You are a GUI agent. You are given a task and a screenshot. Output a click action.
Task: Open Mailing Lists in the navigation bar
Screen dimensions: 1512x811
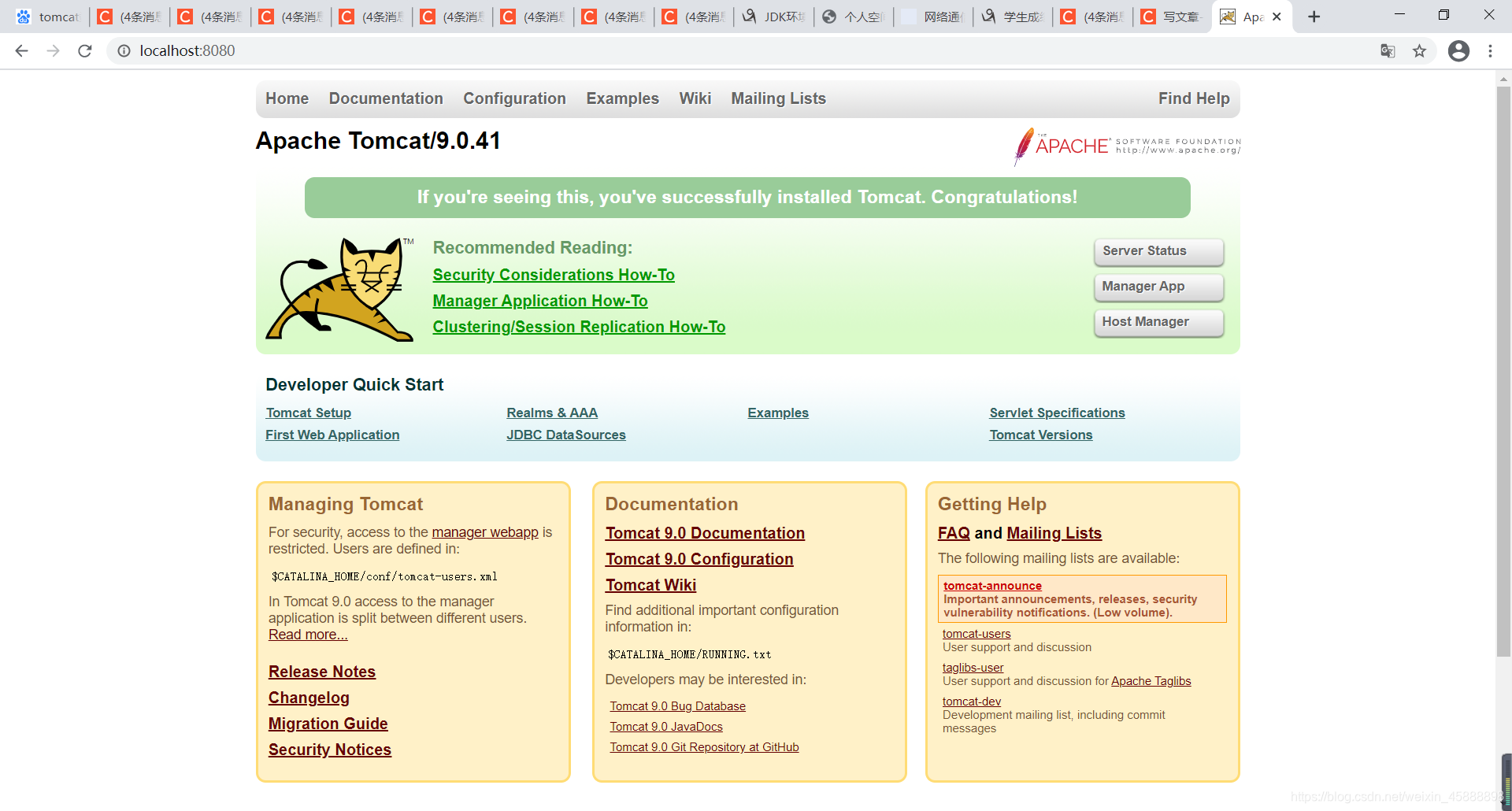(x=778, y=98)
